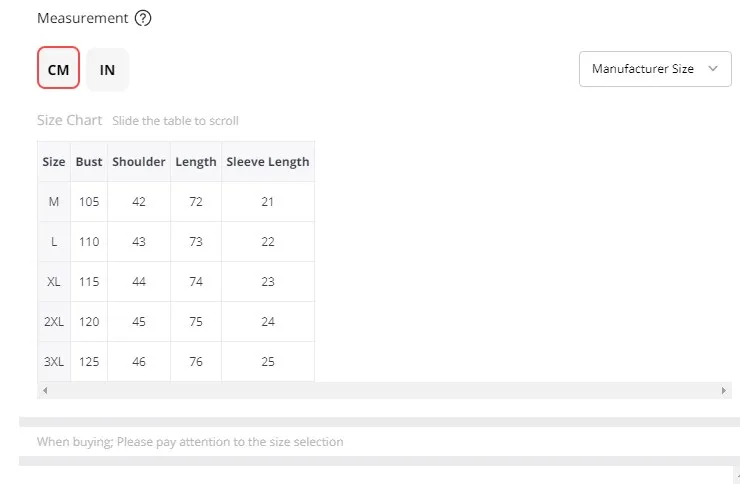Click the Size column header
The width and height of the screenshot is (740, 484).
(x=54, y=162)
